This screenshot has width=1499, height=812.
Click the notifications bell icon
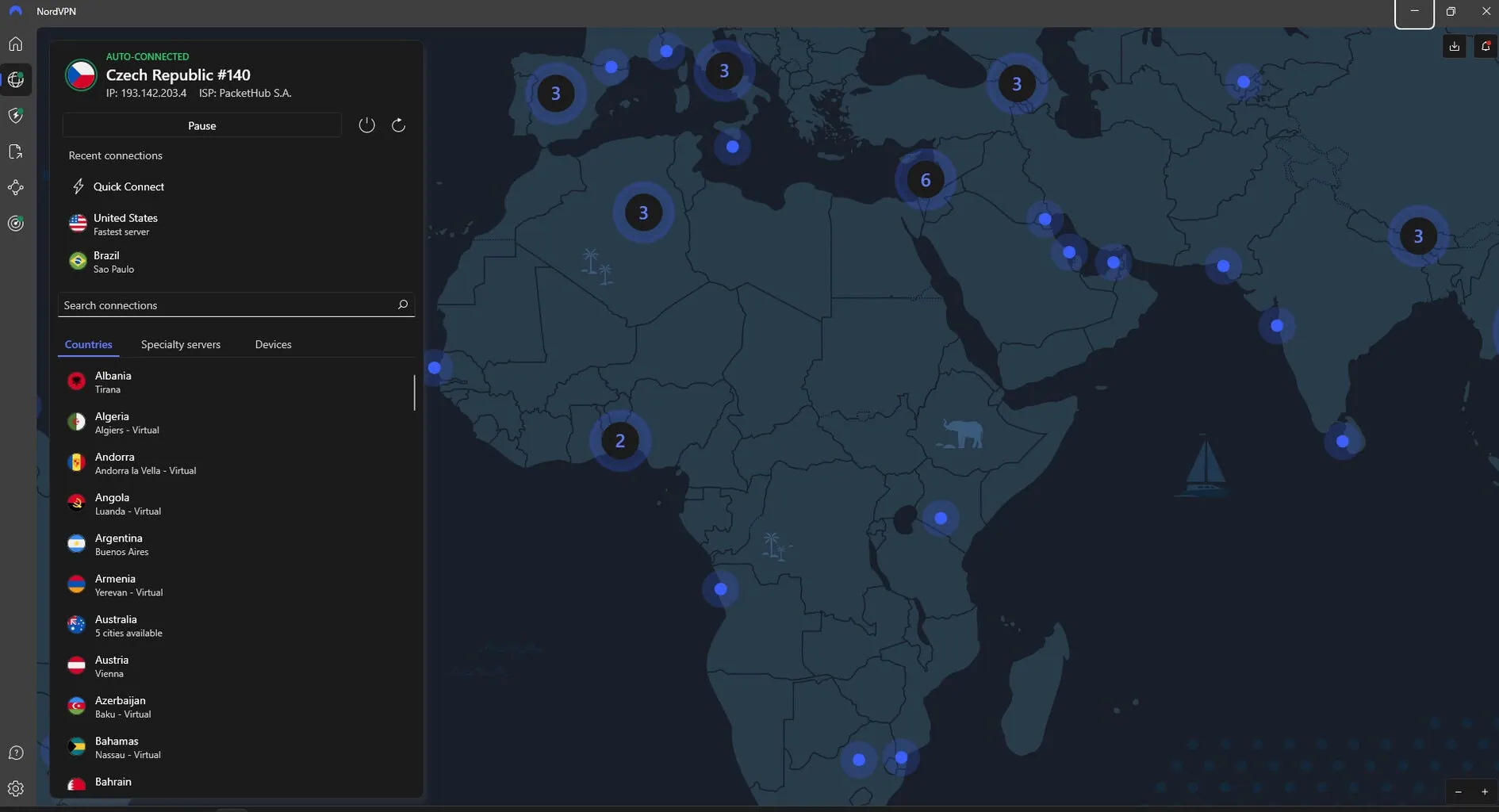tap(1486, 47)
